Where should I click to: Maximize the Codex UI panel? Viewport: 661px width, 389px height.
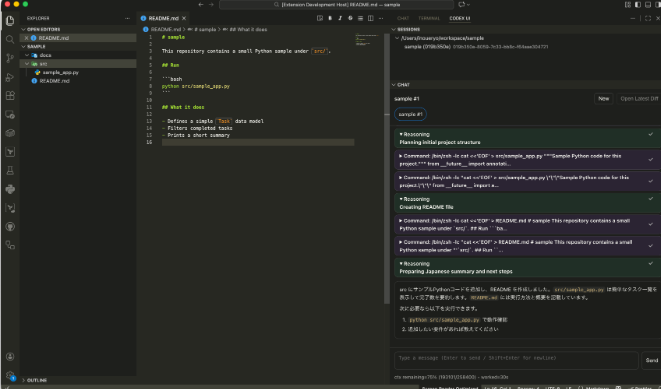point(648,18)
